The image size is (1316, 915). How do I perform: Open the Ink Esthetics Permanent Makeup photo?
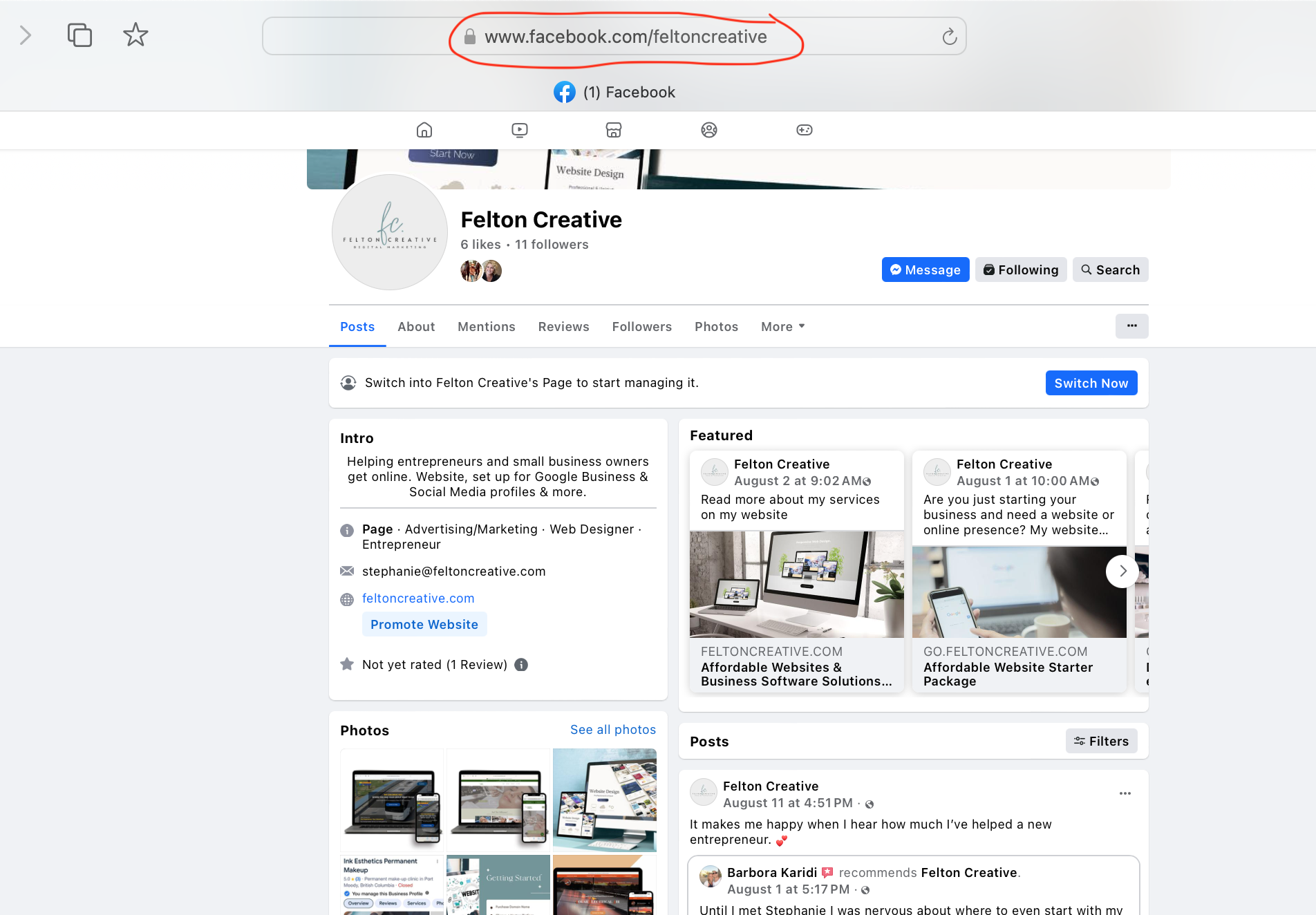(x=392, y=885)
